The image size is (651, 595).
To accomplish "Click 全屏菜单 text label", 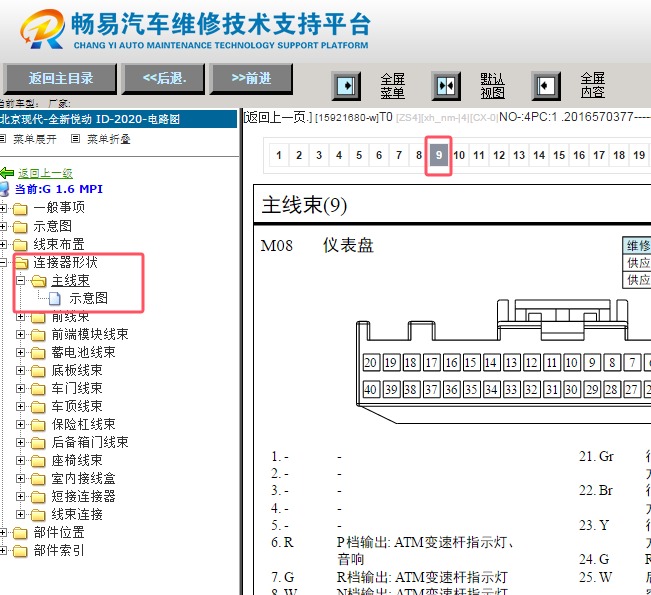I will point(393,86).
